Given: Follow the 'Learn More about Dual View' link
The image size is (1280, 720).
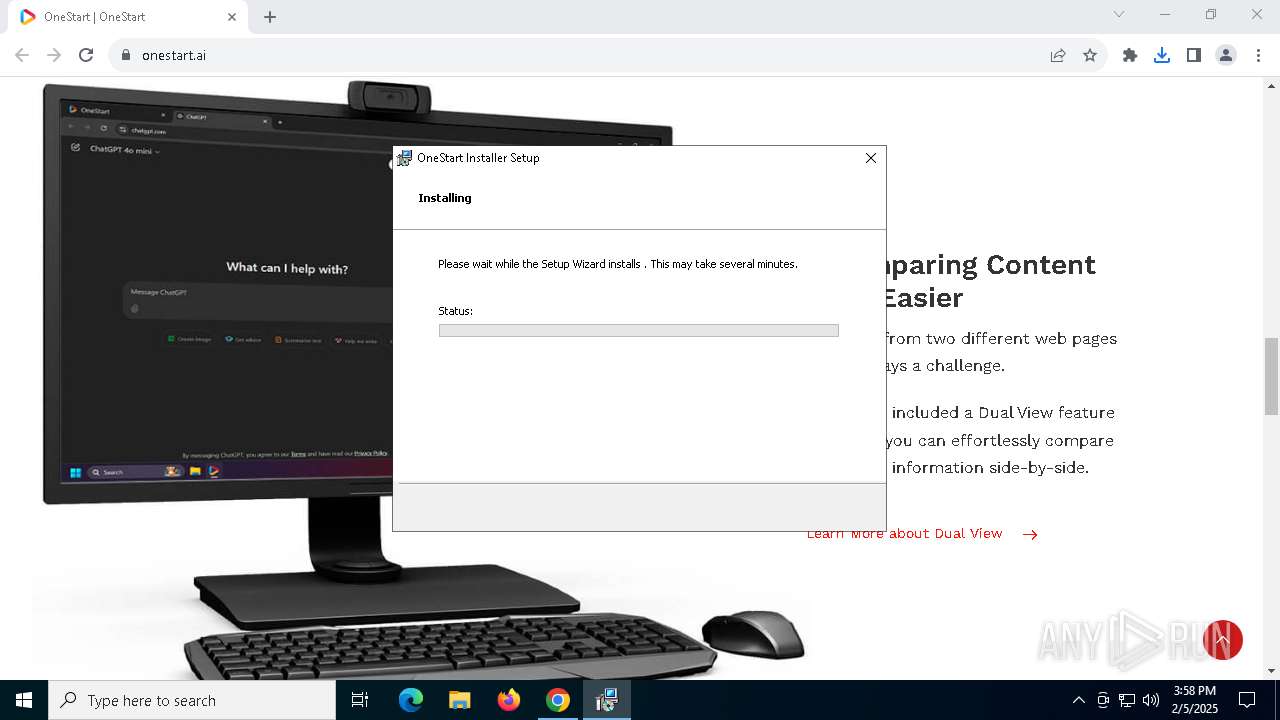Looking at the screenshot, I should point(904,534).
